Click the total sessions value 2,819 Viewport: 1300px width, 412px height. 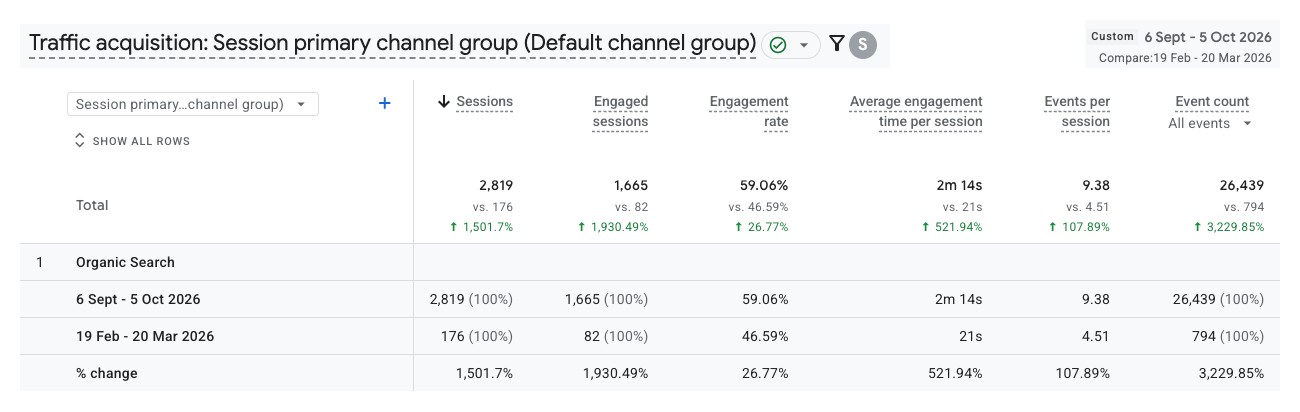tap(496, 185)
